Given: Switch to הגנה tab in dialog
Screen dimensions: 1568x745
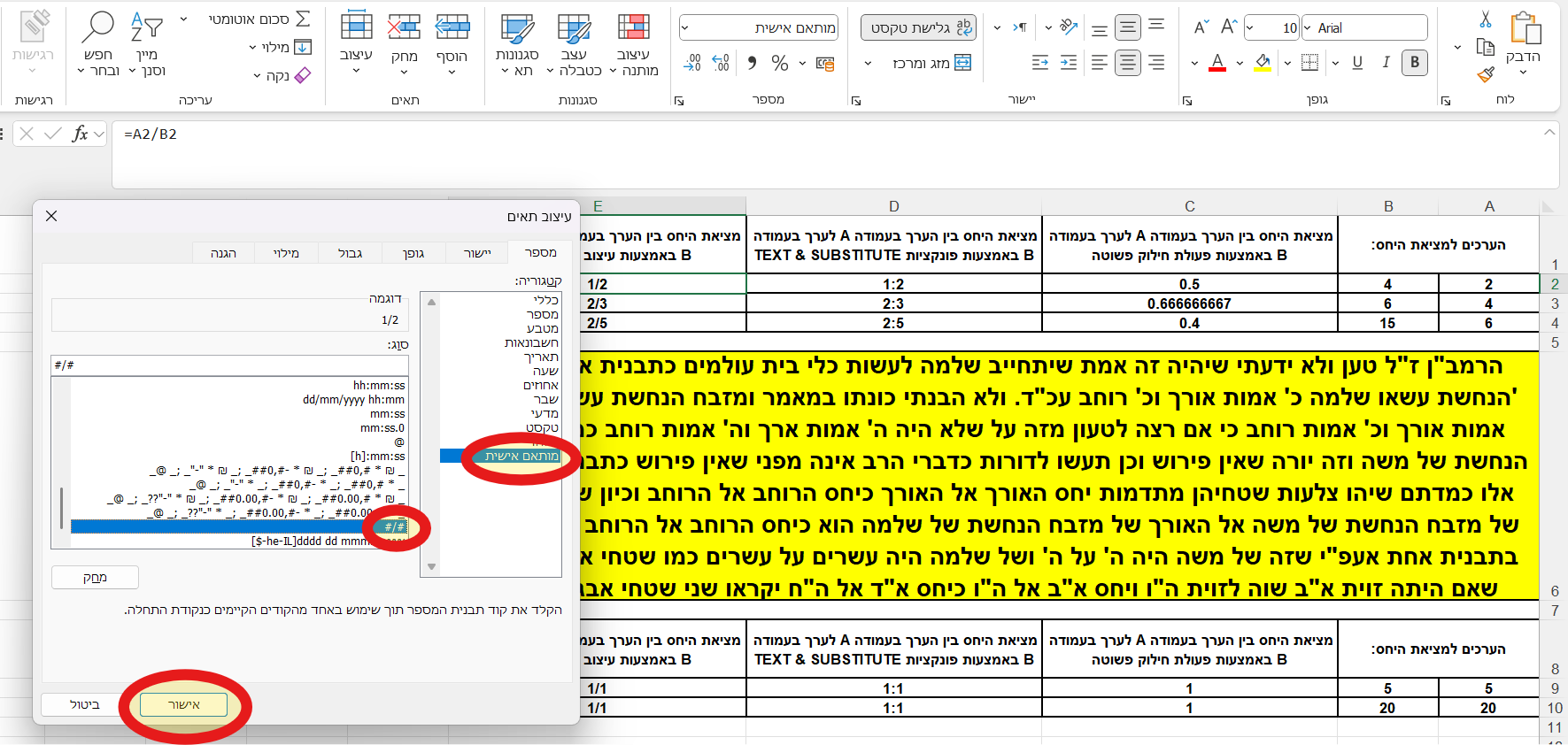Looking at the screenshot, I should (223, 253).
